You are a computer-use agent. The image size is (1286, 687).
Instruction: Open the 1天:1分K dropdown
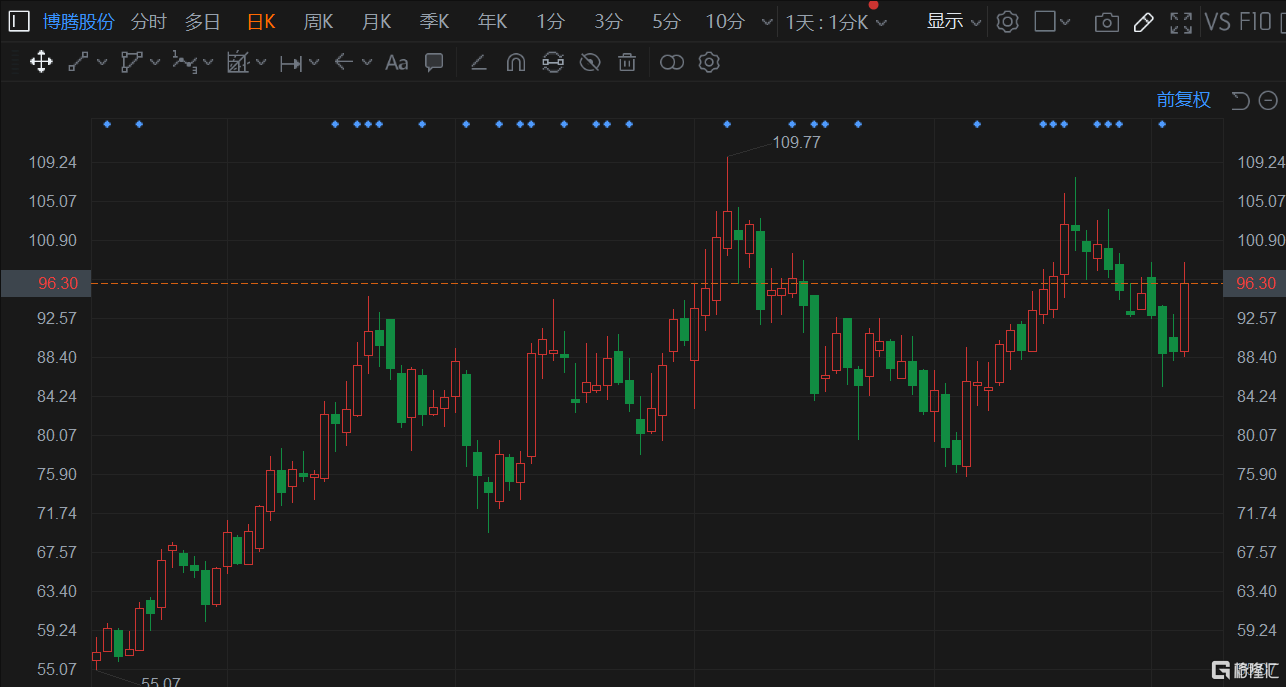pos(837,22)
